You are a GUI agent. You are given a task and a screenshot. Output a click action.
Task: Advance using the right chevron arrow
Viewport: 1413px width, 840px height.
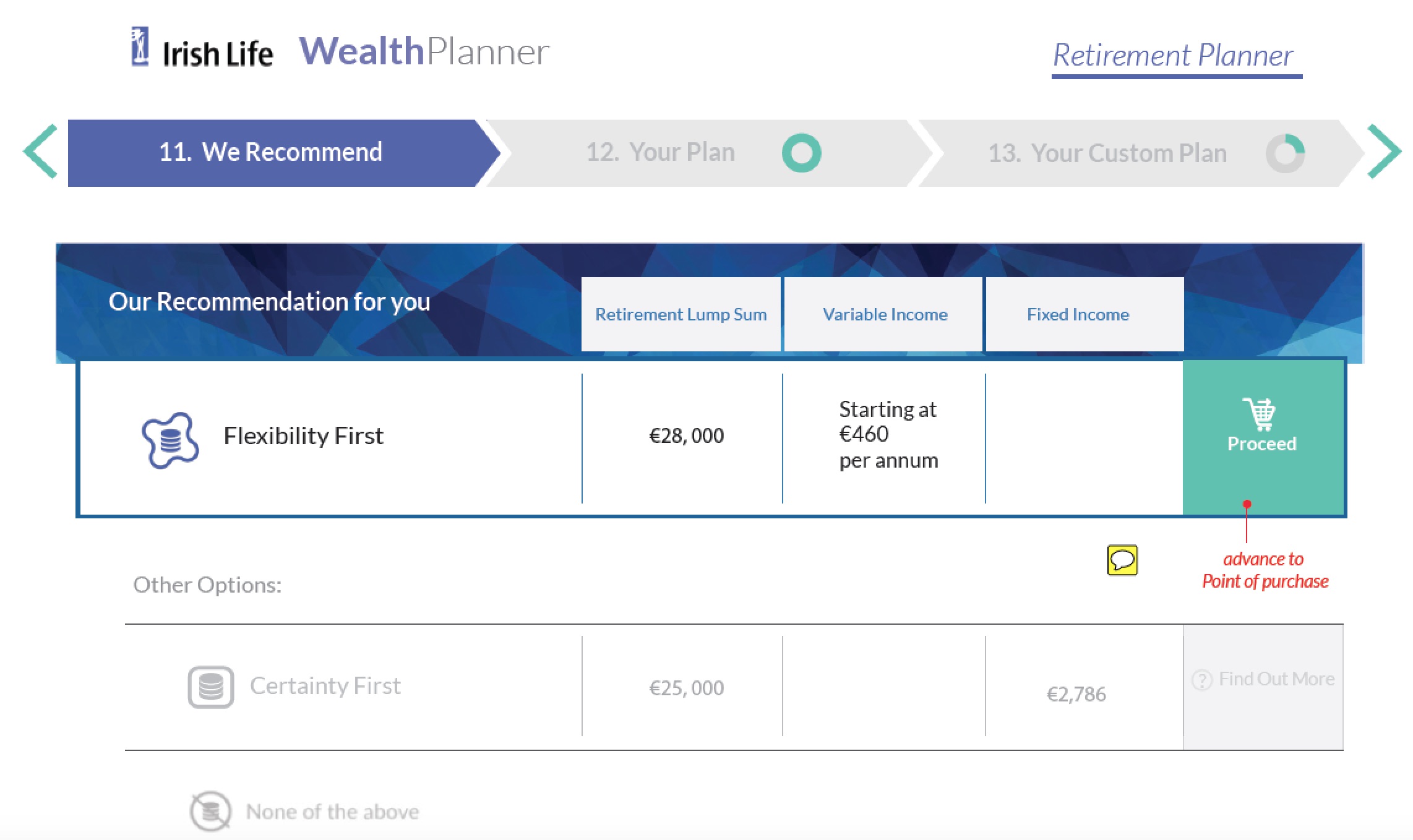tap(1384, 152)
